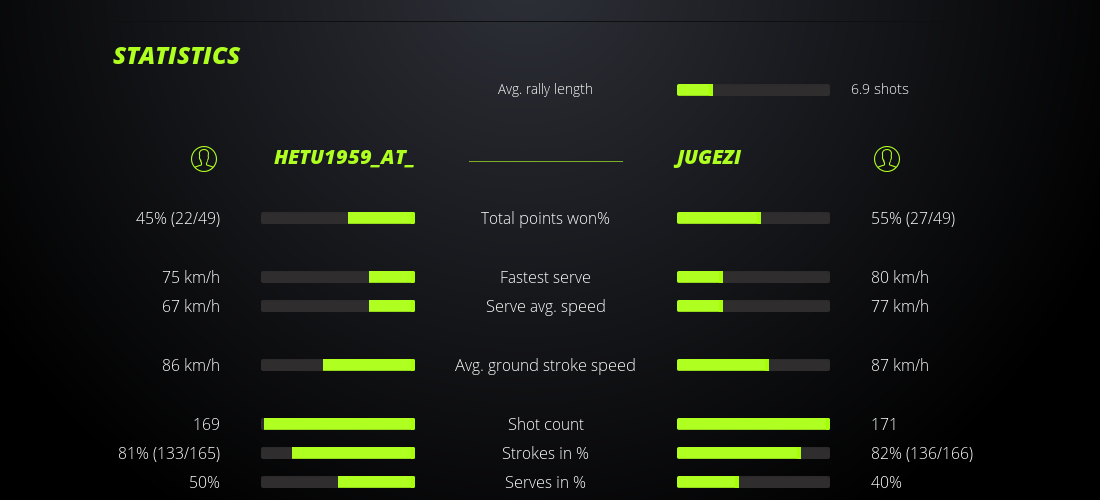Click the Avg. ground stroke speed label
Screen dimensions: 1100x500
545,365
